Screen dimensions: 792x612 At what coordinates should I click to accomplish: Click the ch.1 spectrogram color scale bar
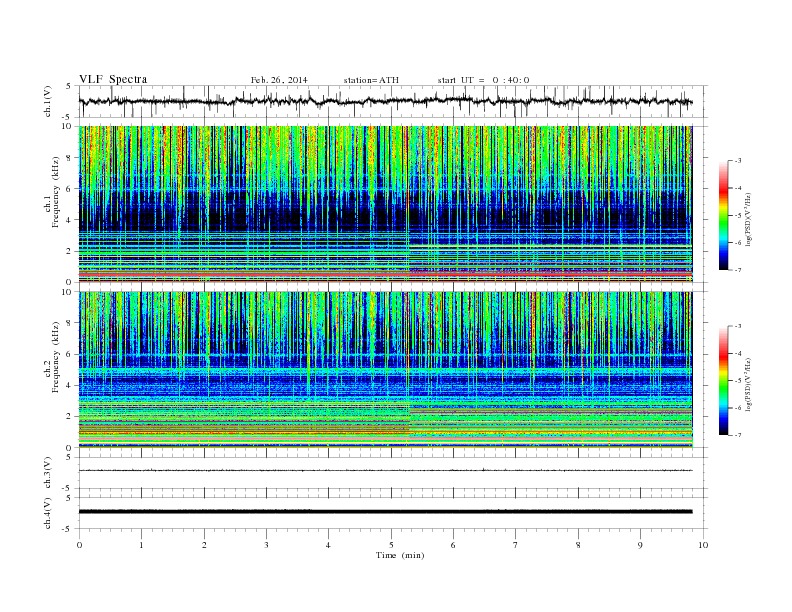pos(723,215)
